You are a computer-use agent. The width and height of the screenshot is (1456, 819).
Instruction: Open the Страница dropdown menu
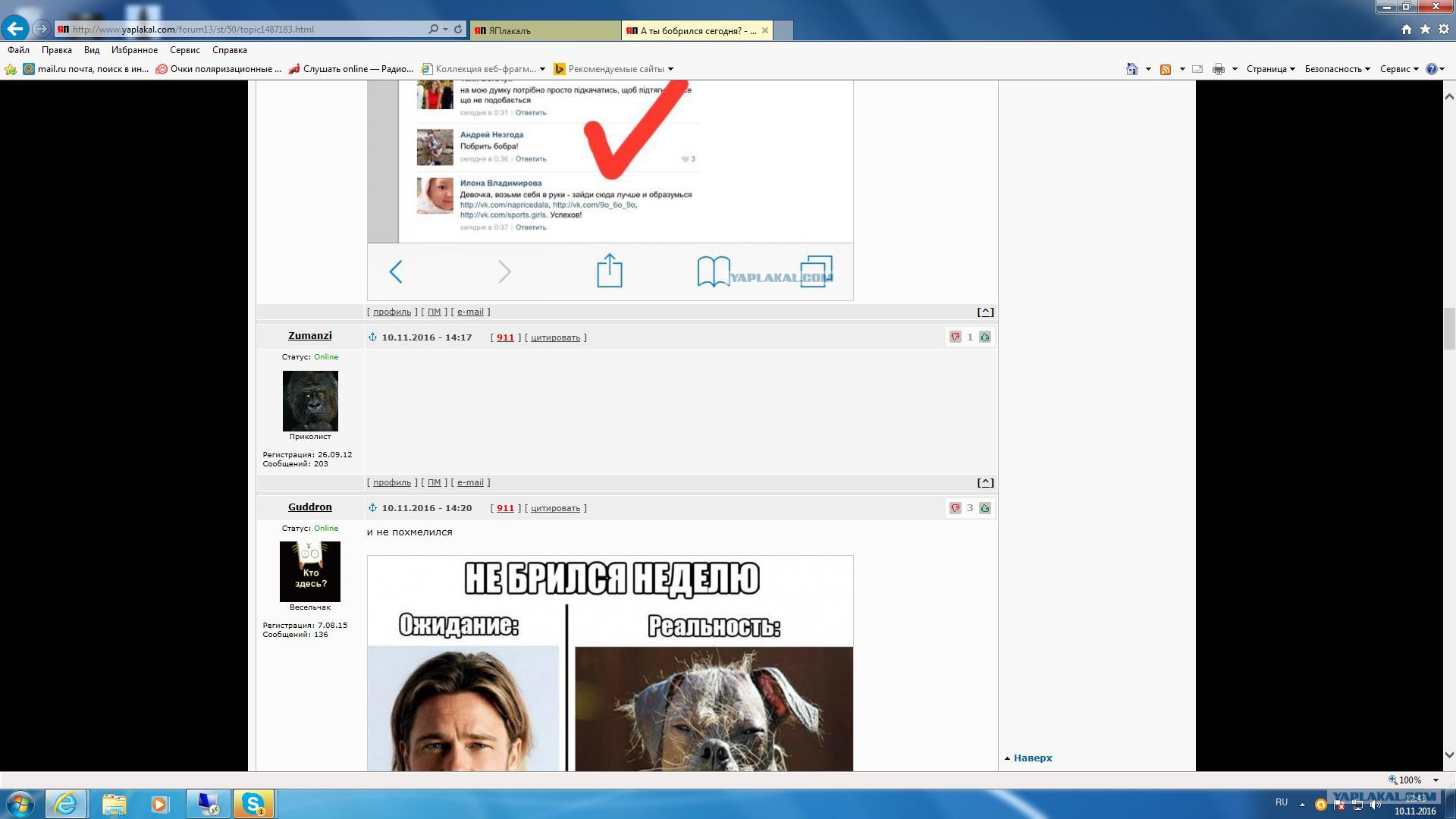coord(1270,69)
